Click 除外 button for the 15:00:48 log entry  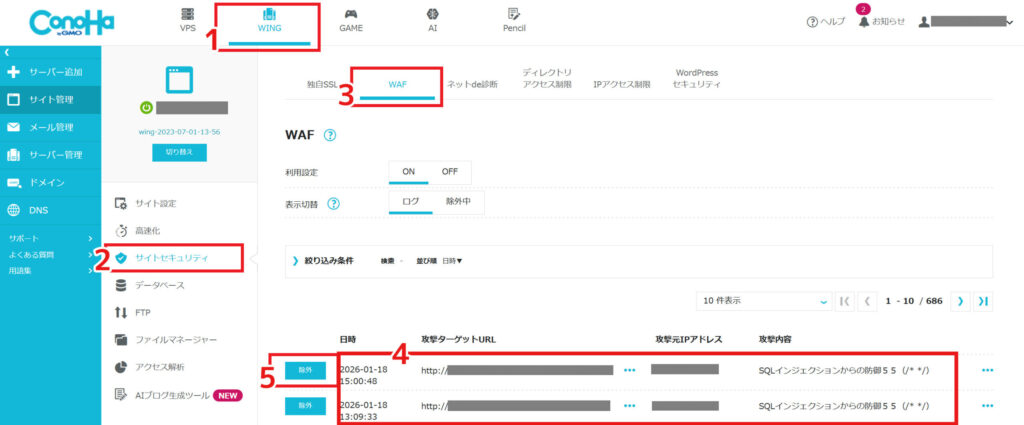click(x=305, y=370)
